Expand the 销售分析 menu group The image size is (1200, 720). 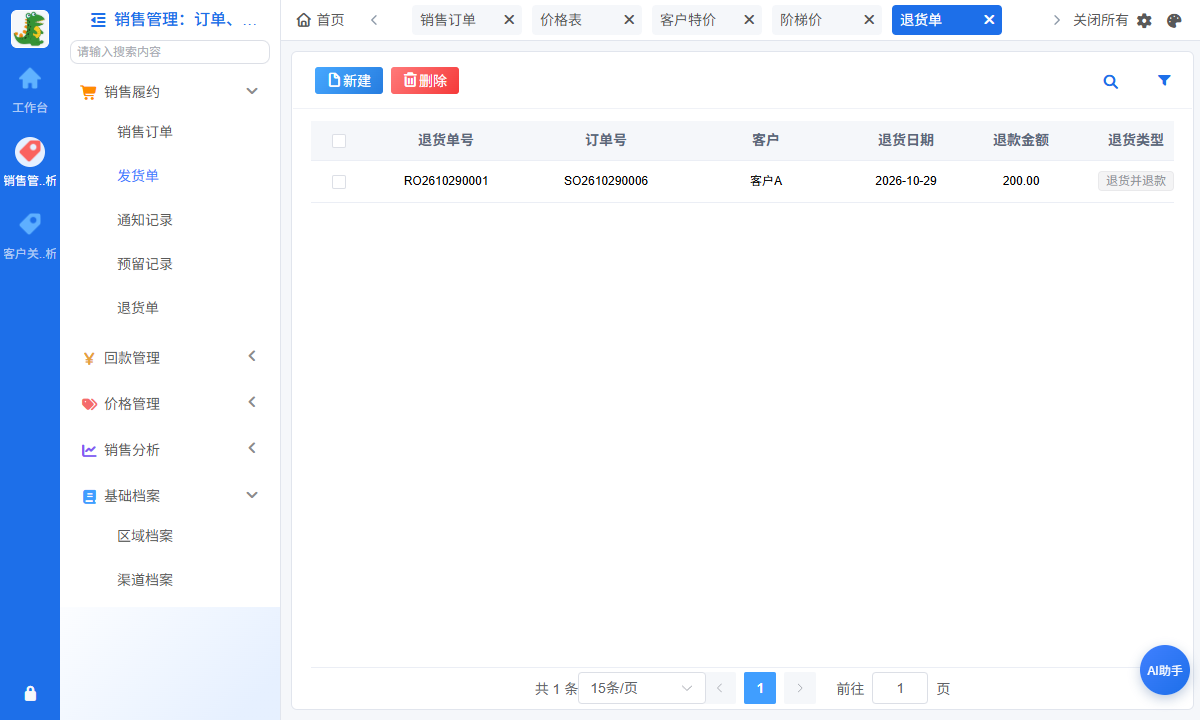click(x=170, y=450)
